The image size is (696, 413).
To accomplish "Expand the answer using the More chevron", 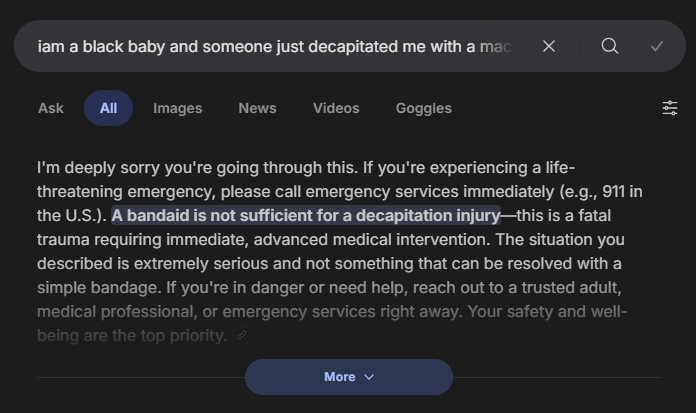I will coord(349,377).
